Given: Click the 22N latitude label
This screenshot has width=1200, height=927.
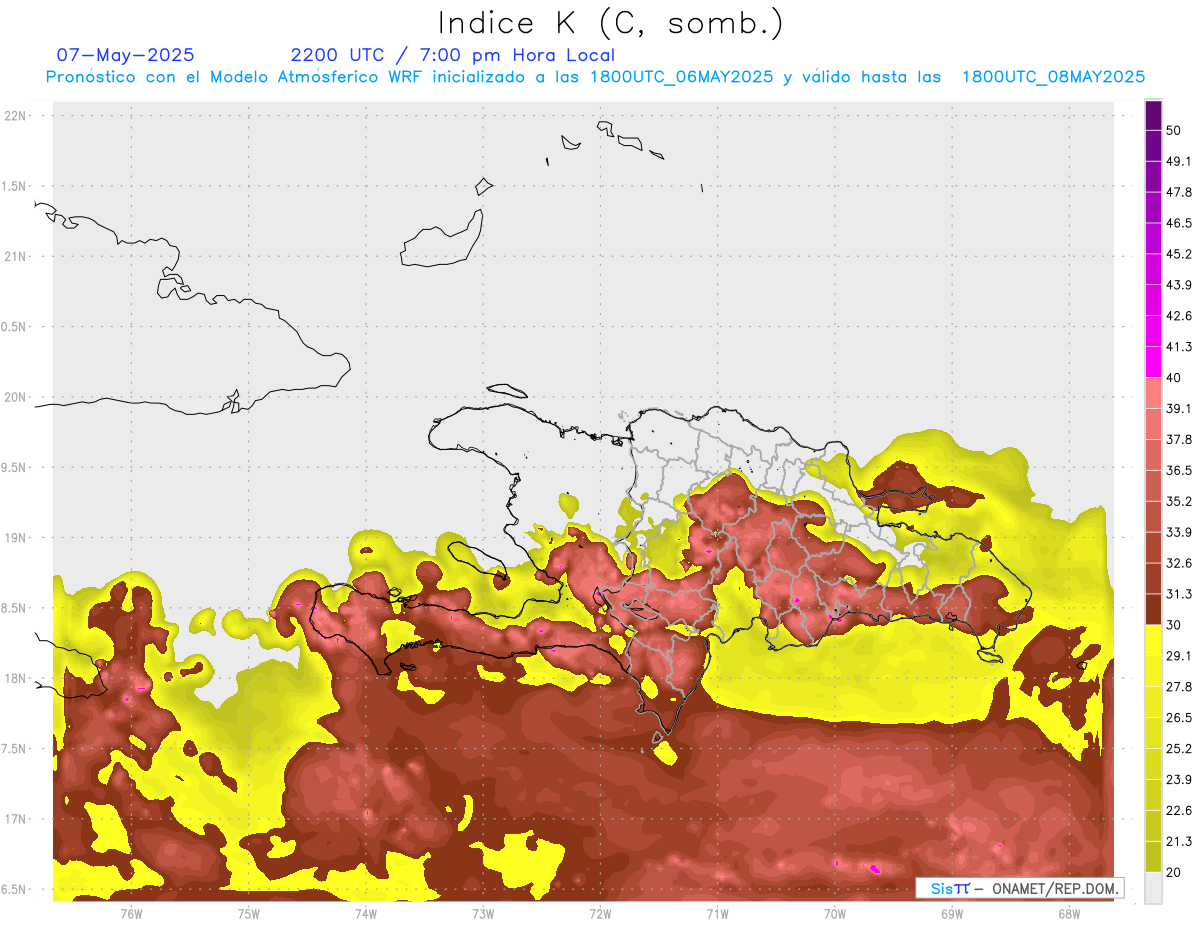Looking at the screenshot, I should click(x=17, y=116).
